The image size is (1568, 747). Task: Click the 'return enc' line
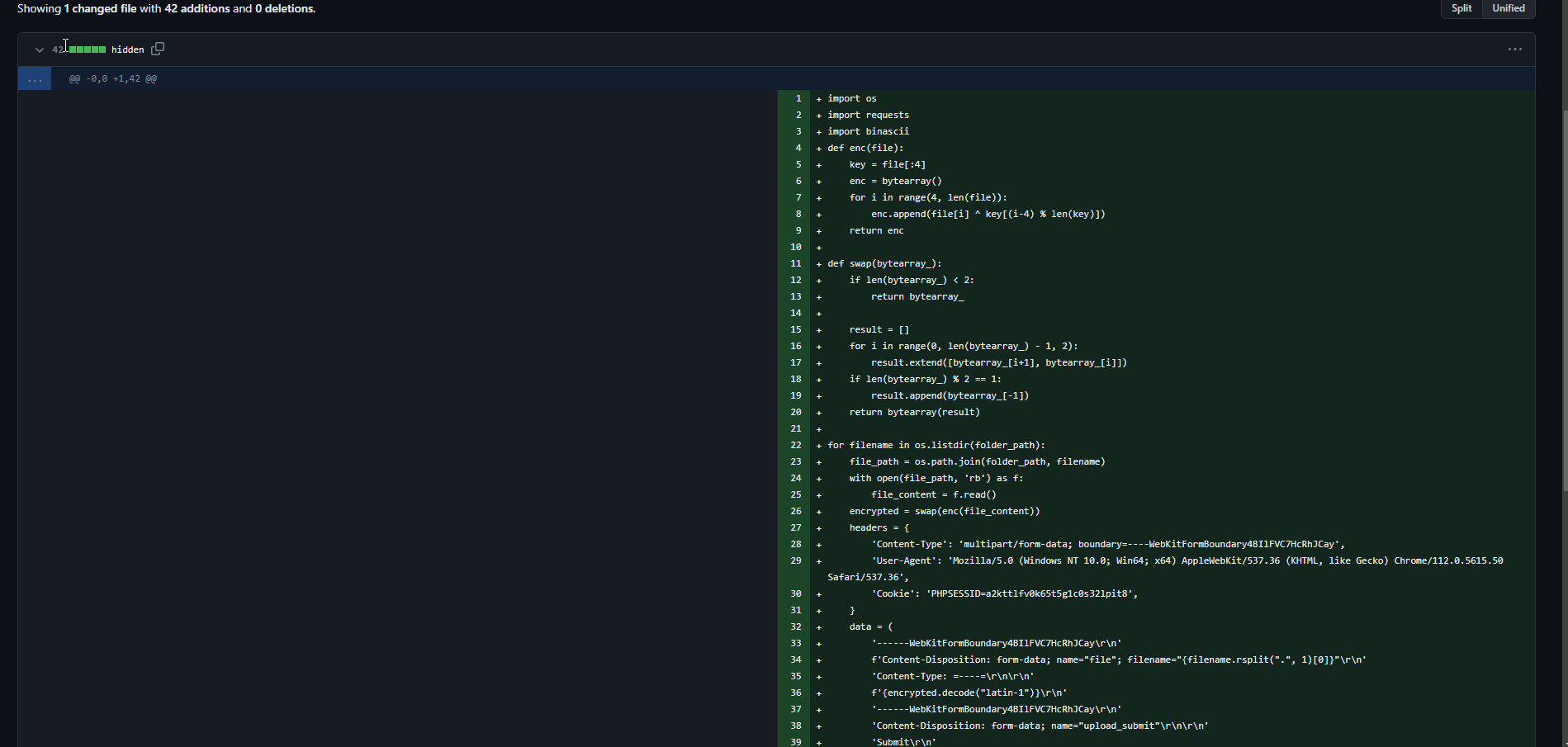click(877, 230)
